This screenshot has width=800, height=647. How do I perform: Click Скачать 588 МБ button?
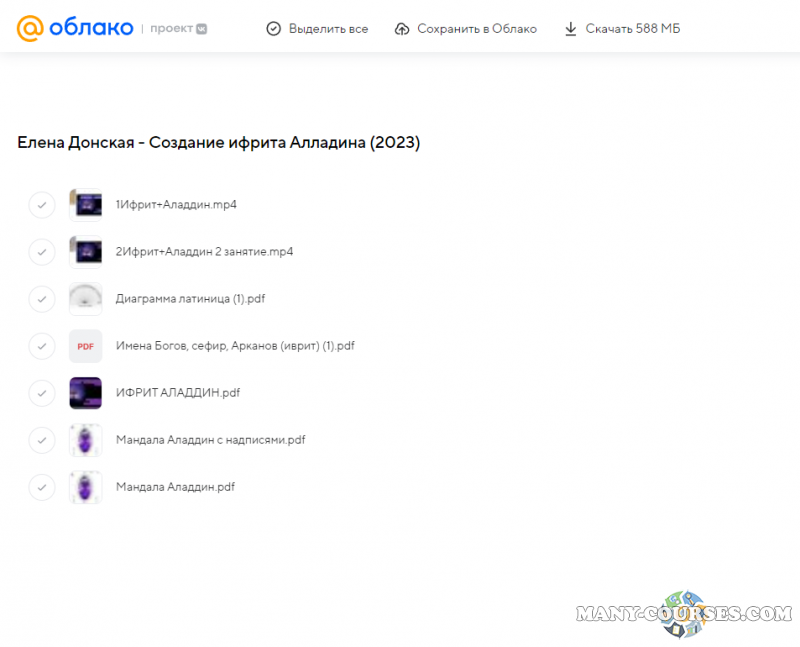tap(621, 29)
